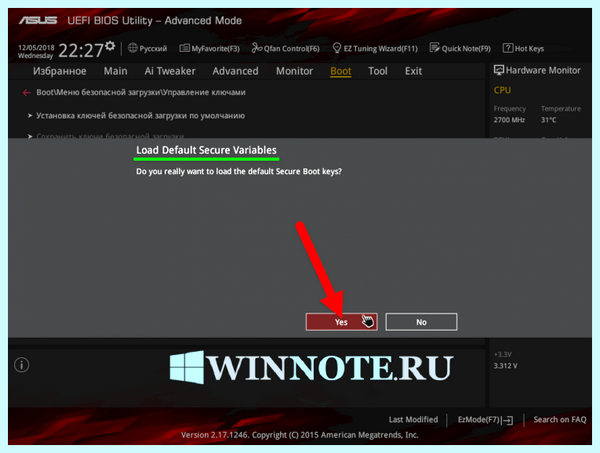Click the Wednesday weekday text
Viewport: 600px width, 453px height.
point(36,56)
